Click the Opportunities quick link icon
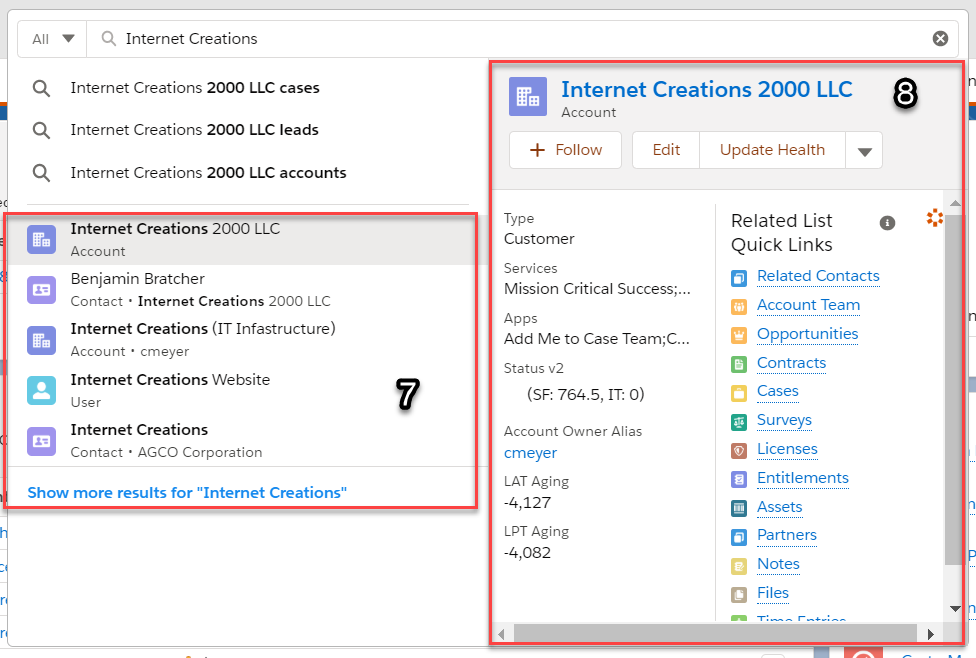 point(737,334)
